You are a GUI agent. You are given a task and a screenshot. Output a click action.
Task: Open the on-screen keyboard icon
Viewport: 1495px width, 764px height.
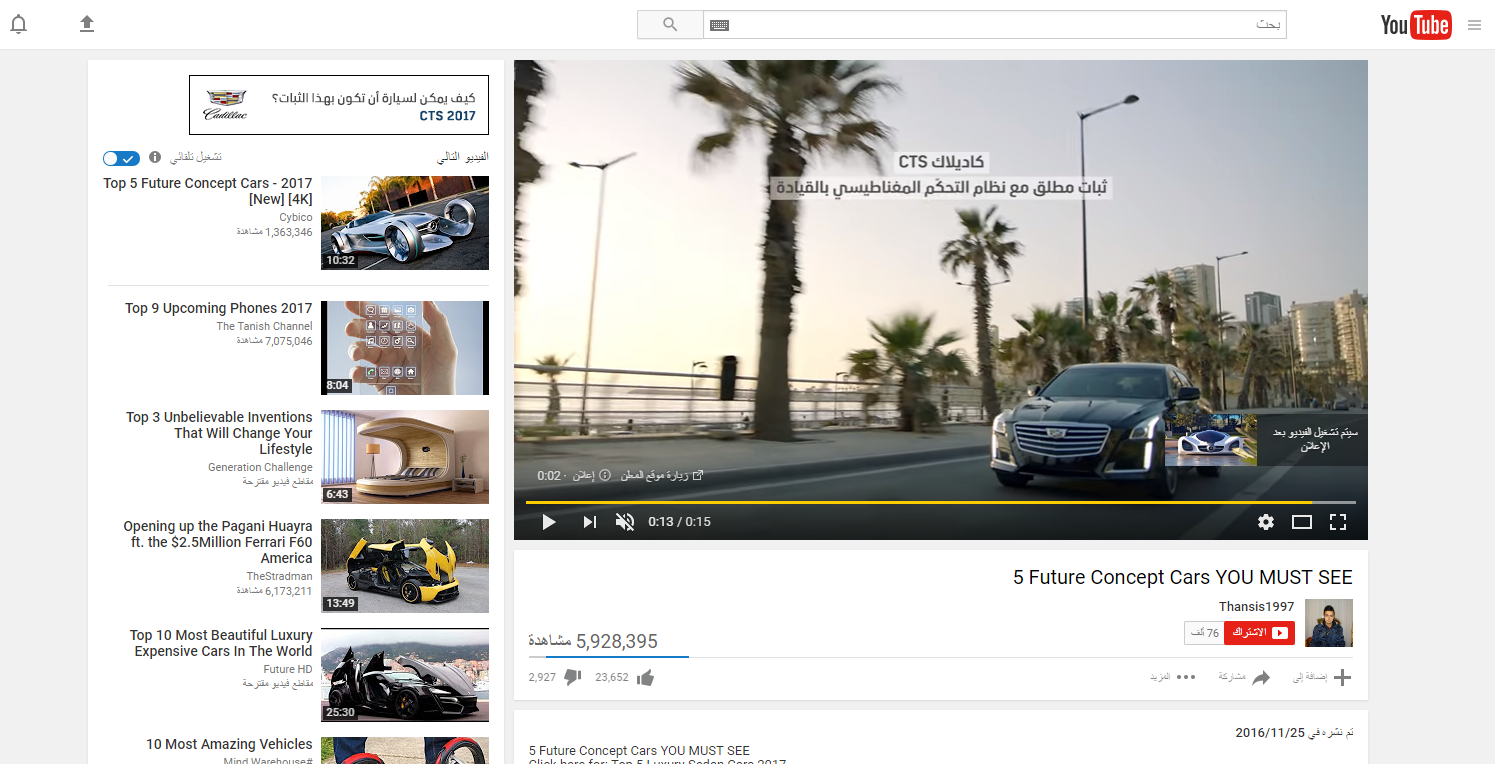click(x=720, y=25)
